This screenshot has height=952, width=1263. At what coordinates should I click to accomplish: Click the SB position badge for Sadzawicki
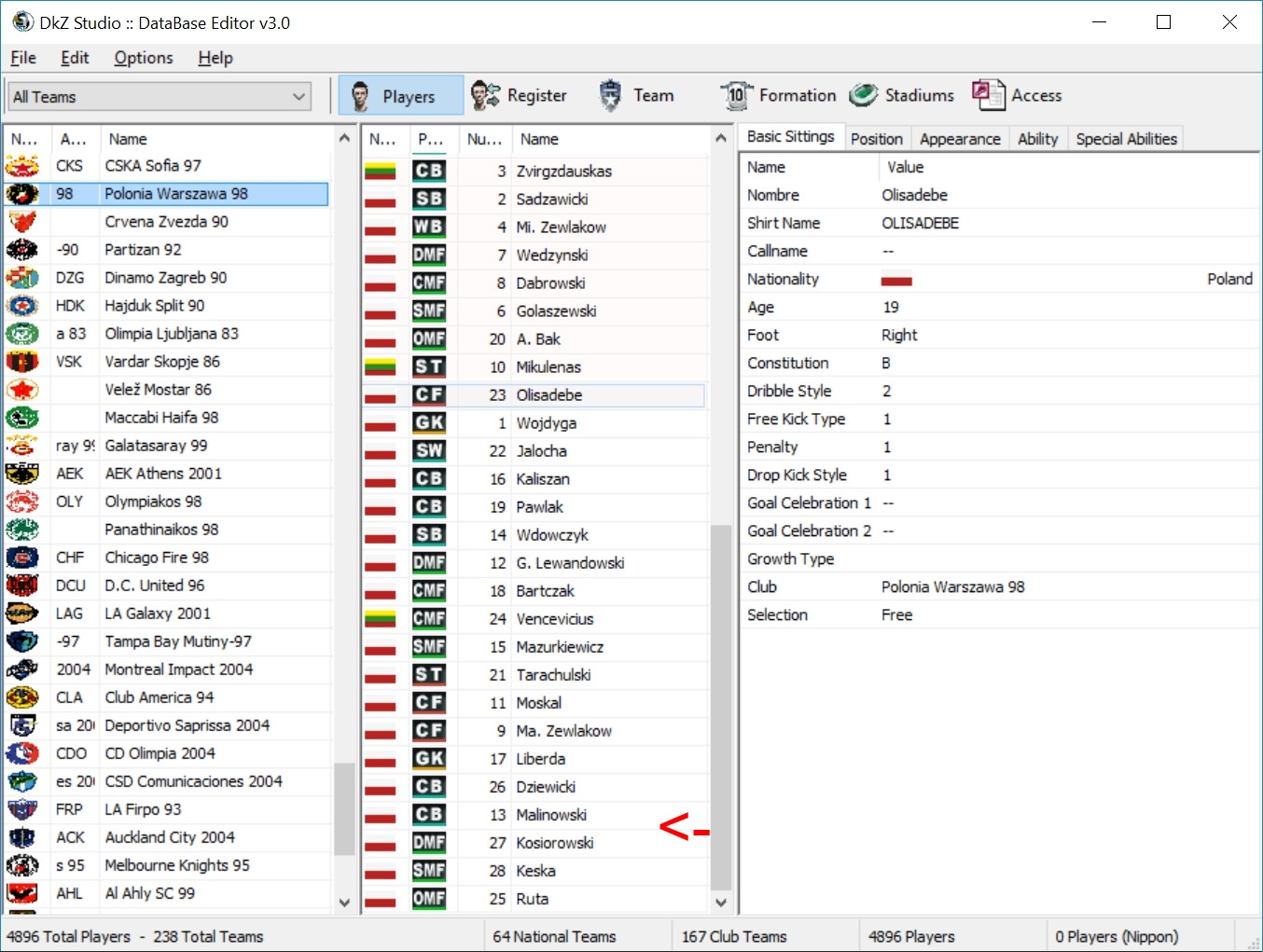point(429,199)
